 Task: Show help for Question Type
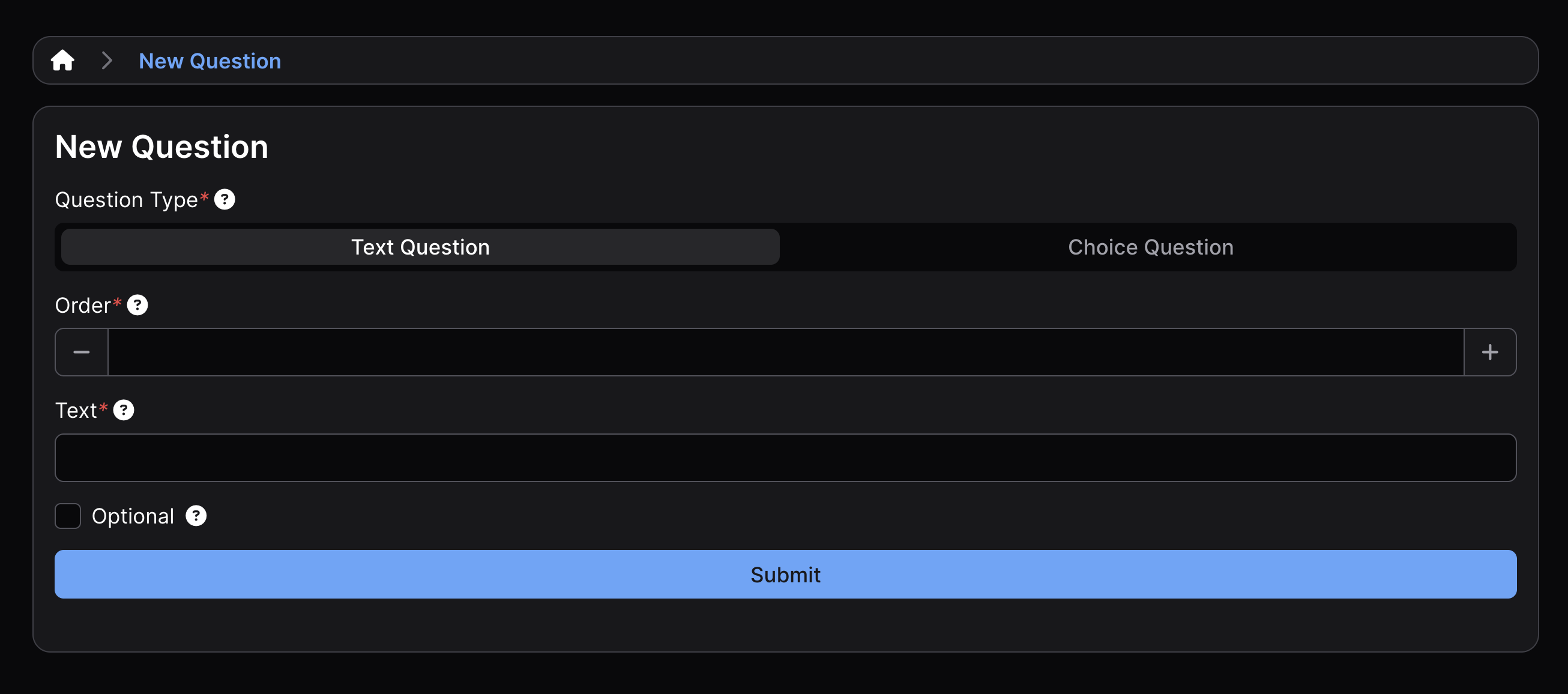coord(225,200)
